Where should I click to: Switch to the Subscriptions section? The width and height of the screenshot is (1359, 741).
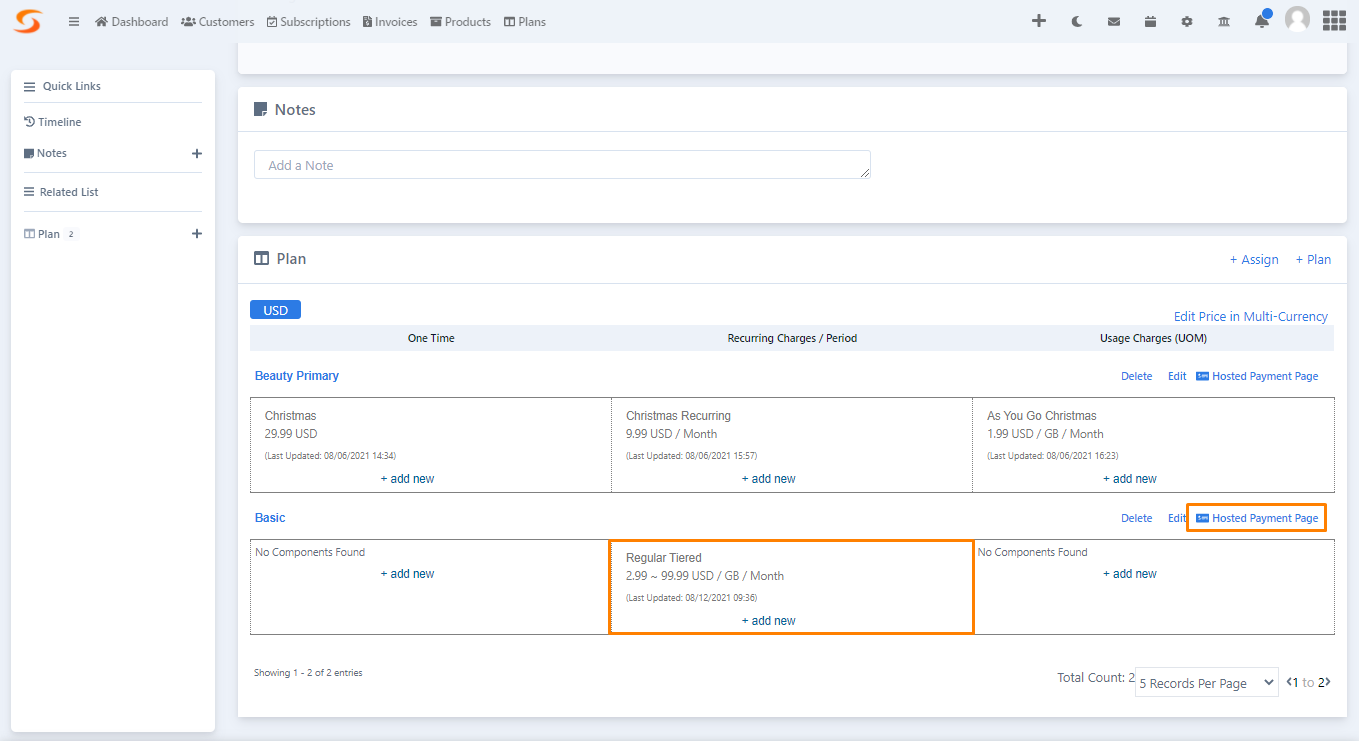[x=308, y=21]
